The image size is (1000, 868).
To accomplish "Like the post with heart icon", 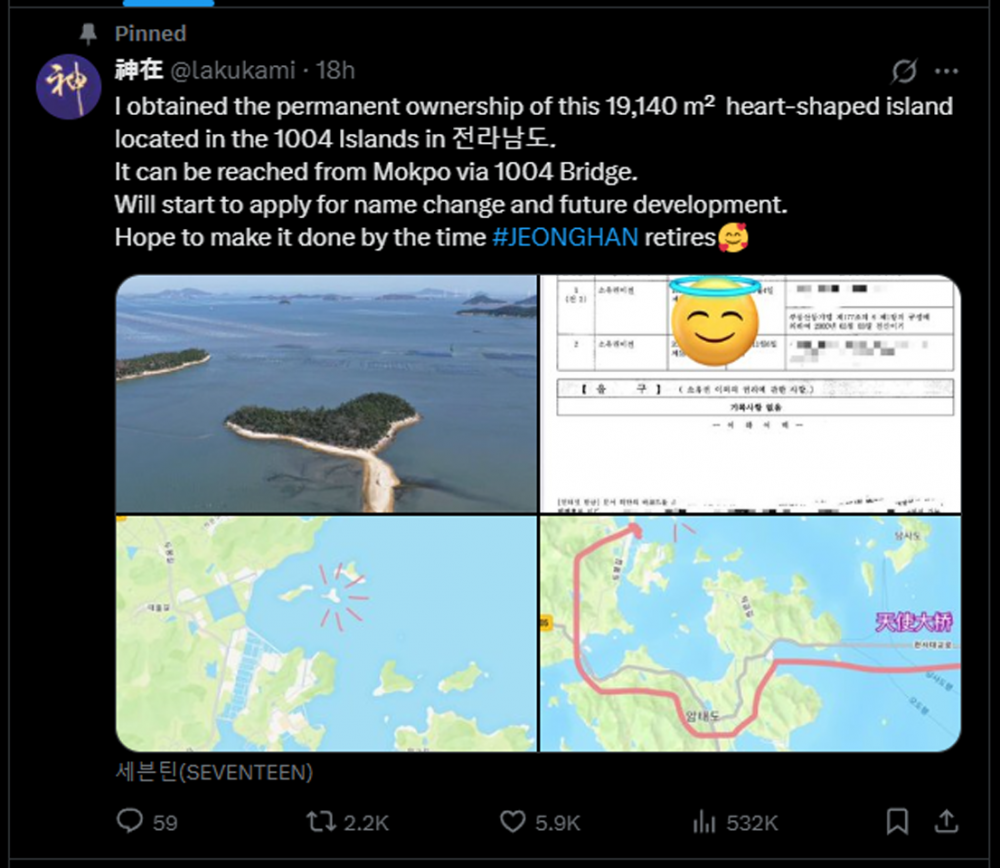I will 513,822.
